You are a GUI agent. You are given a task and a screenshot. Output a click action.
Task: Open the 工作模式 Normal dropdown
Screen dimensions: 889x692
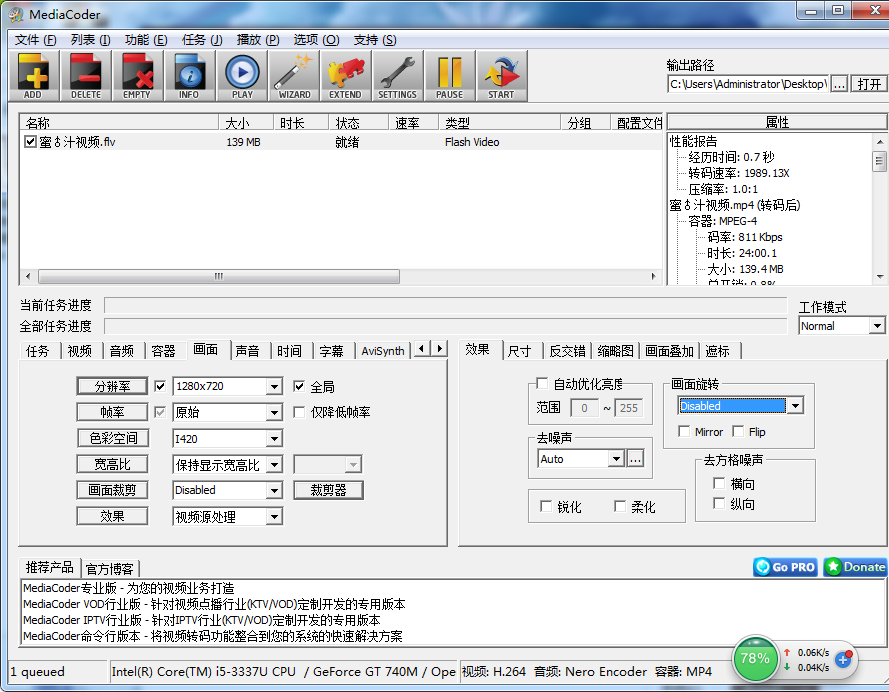pos(877,326)
